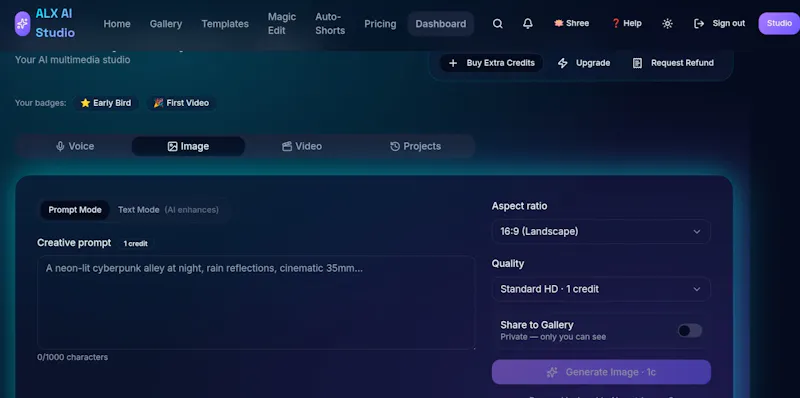The image size is (800, 398).
Task: Select the Image tab
Action: 188,146
